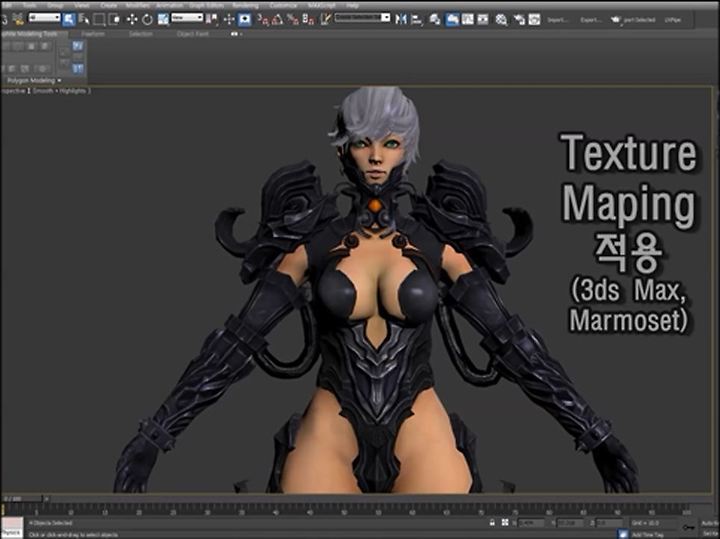Open the Smooth + Highlights viewport shading menu
This screenshot has height=539, width=720.
point(62,91)
